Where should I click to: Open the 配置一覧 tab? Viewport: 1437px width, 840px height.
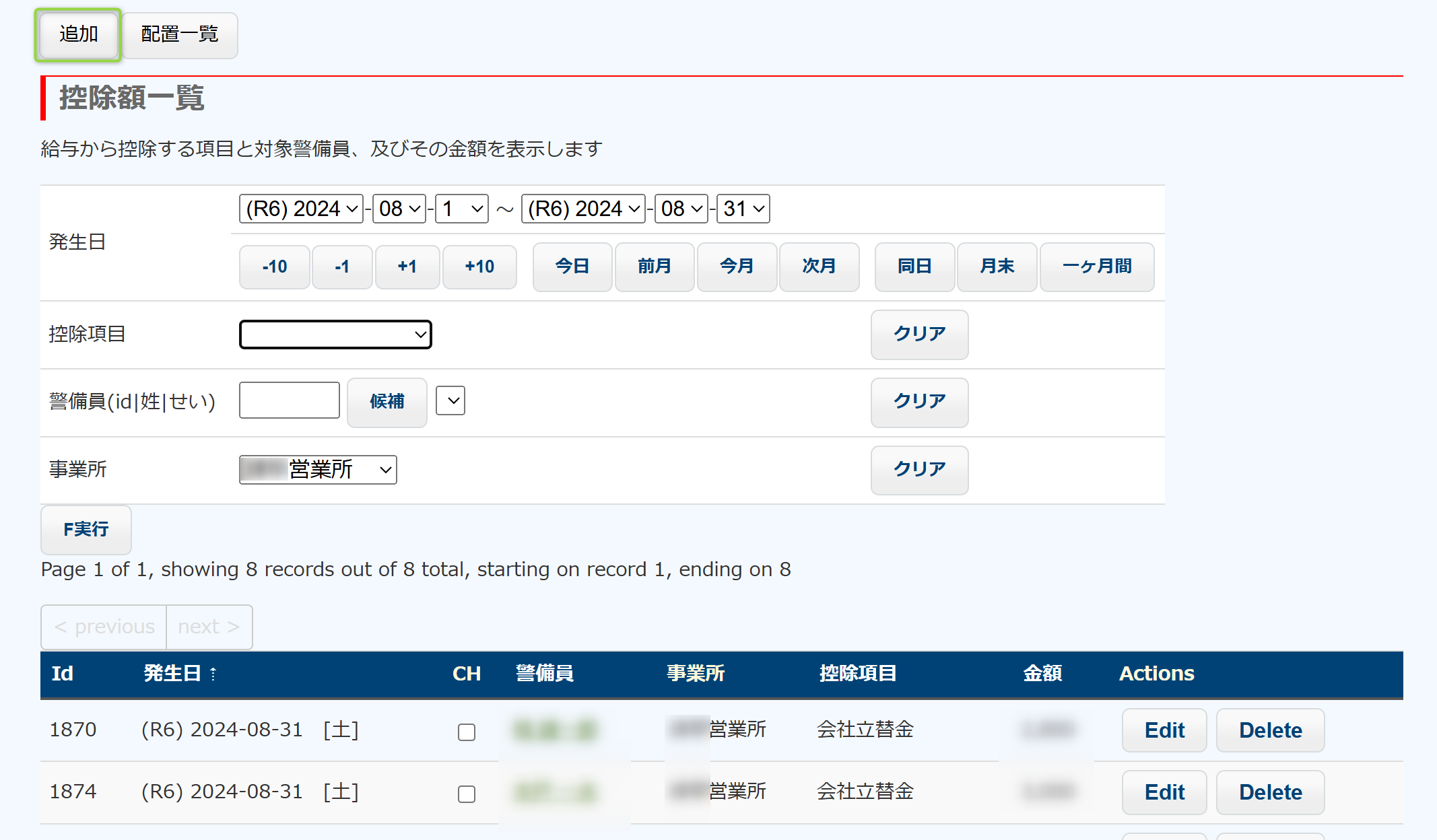[180, 34]
